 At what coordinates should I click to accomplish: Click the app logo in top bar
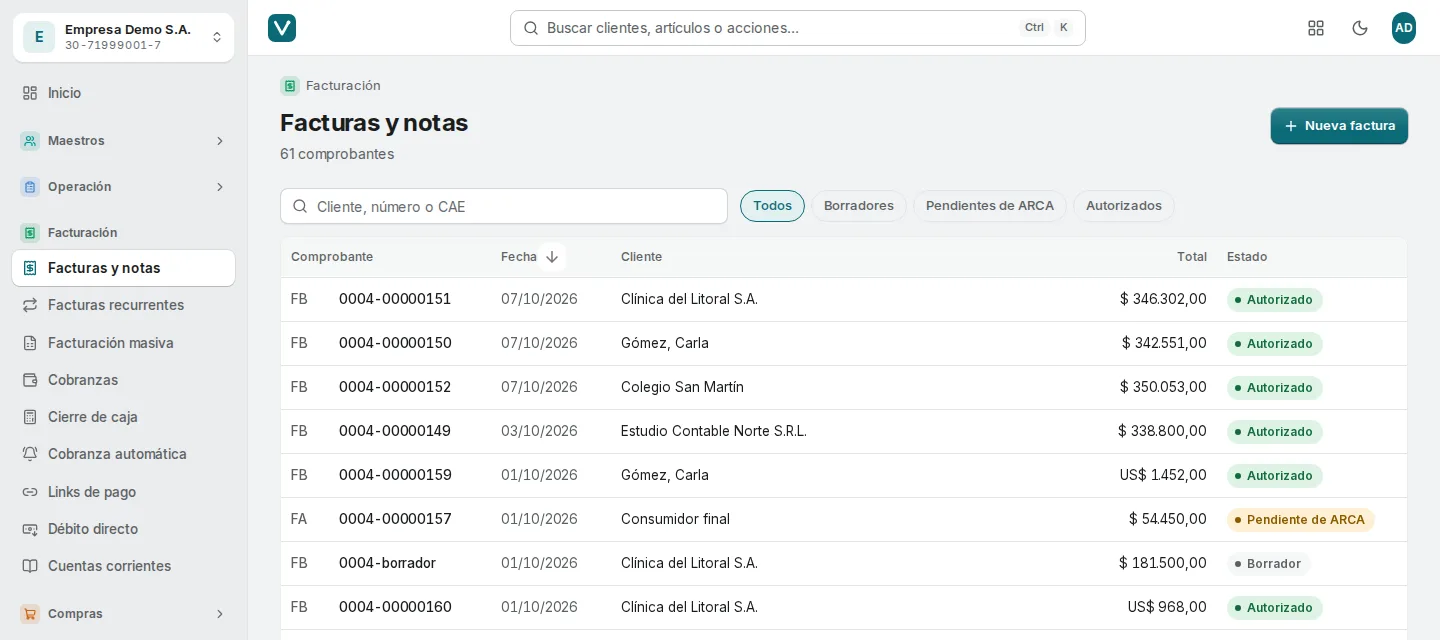pos(282,28)
